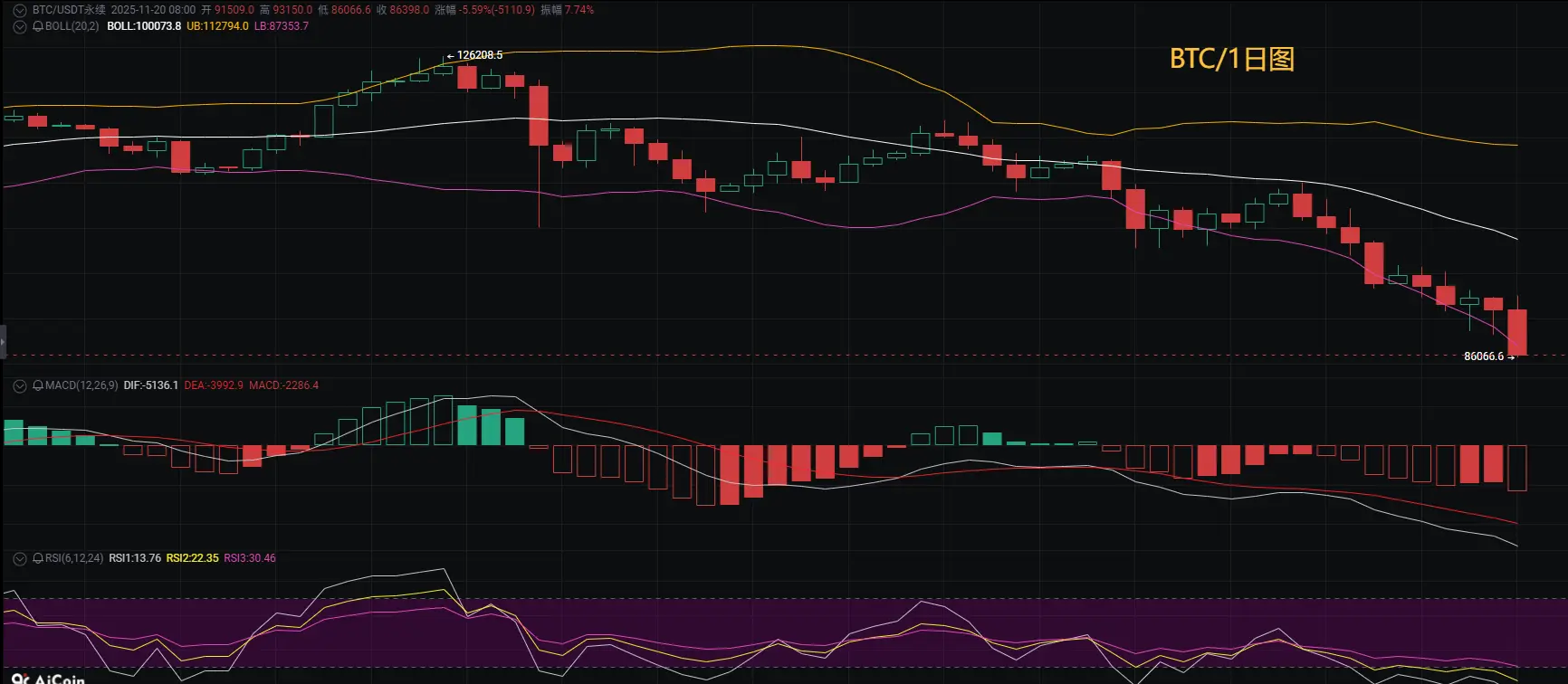
Task: Click the close price 86398.0
Action: [x=409, y=10]
